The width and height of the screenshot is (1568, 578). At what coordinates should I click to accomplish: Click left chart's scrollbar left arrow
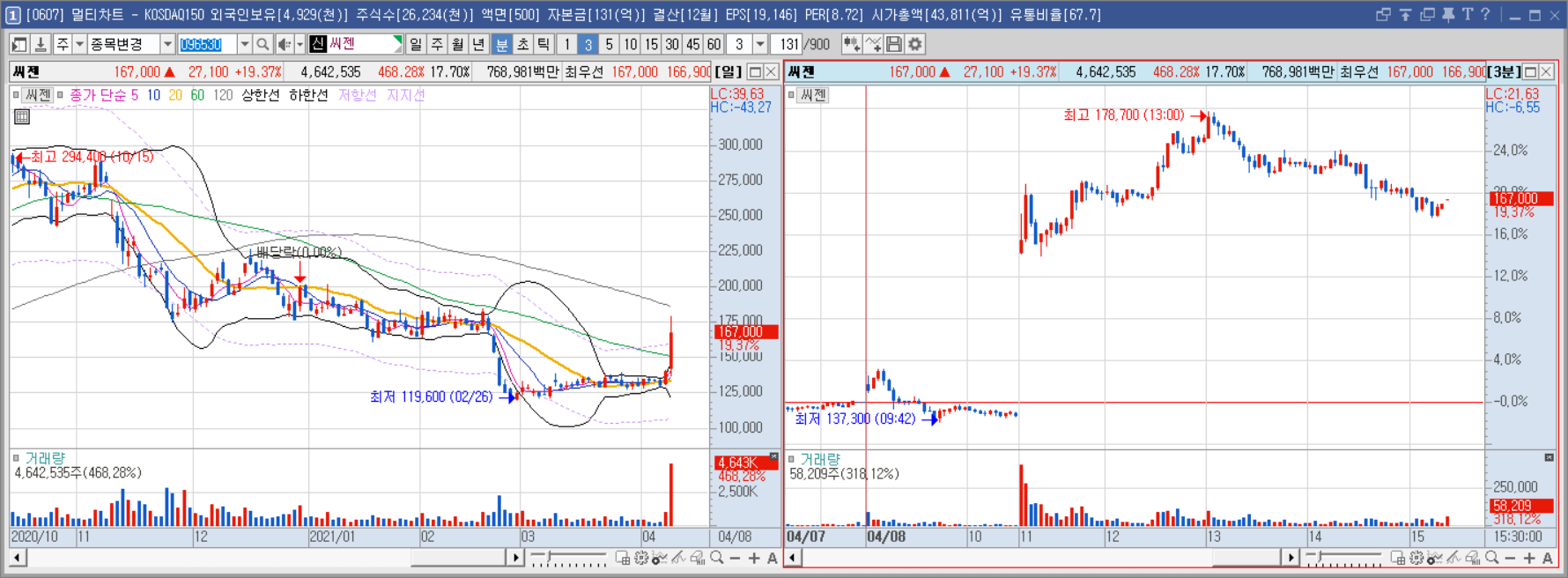tap(18, 558)
